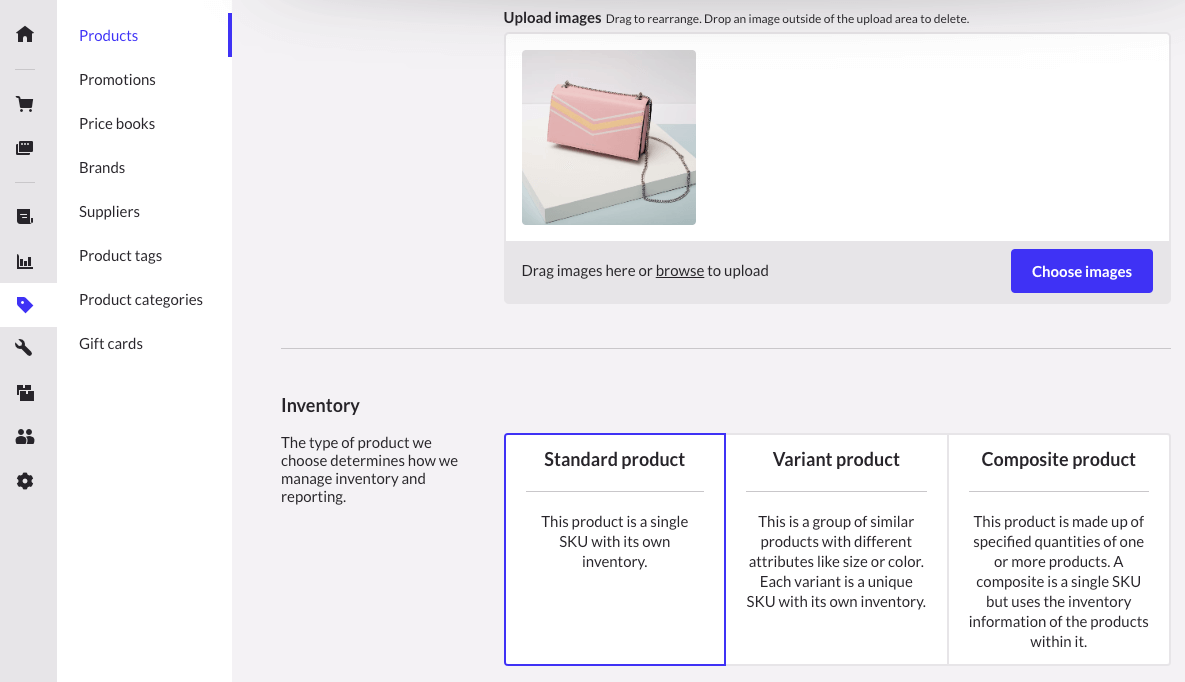Go to the Home icon in sidebar
The height and width of the screenshot is (682, 1185).
[x=25, y=35]
